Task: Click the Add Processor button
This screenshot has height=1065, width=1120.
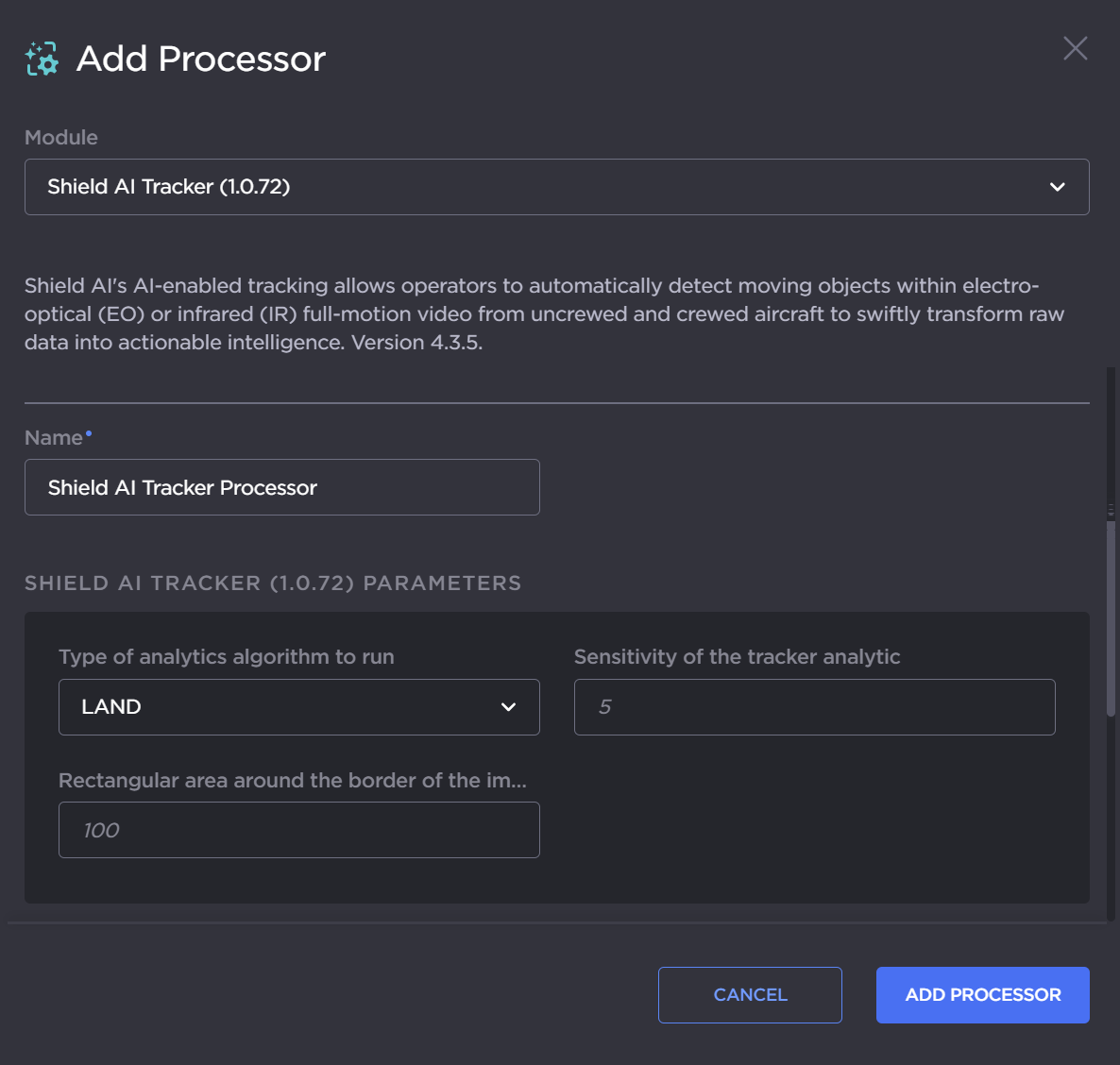Action: click(x=982, y=995)
